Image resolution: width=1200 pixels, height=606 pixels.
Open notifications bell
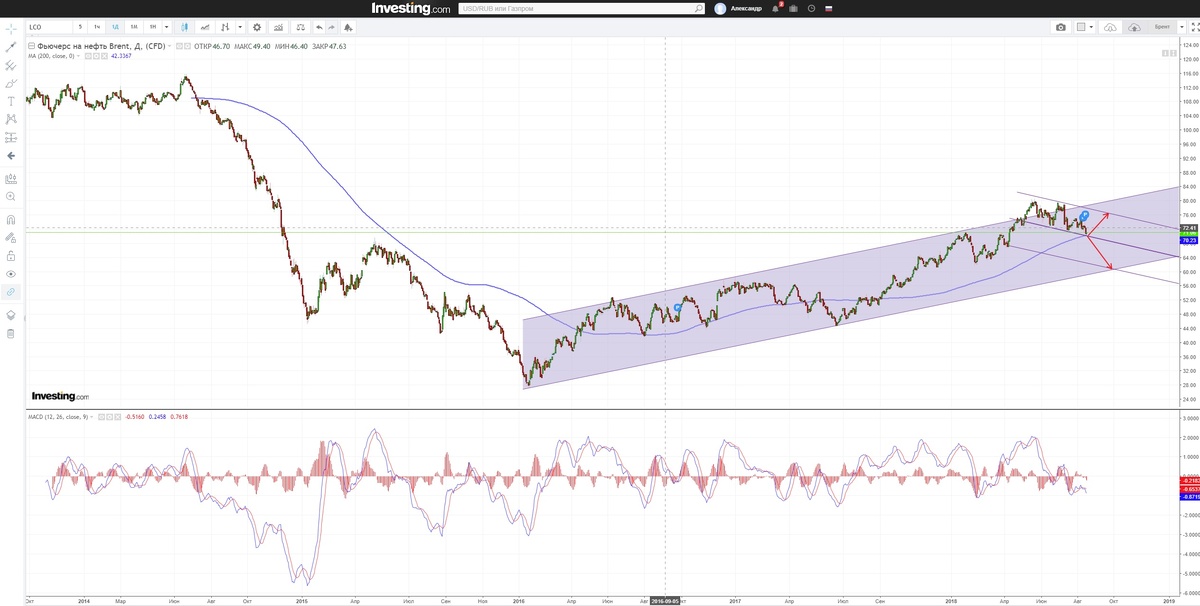coord(776,8)
